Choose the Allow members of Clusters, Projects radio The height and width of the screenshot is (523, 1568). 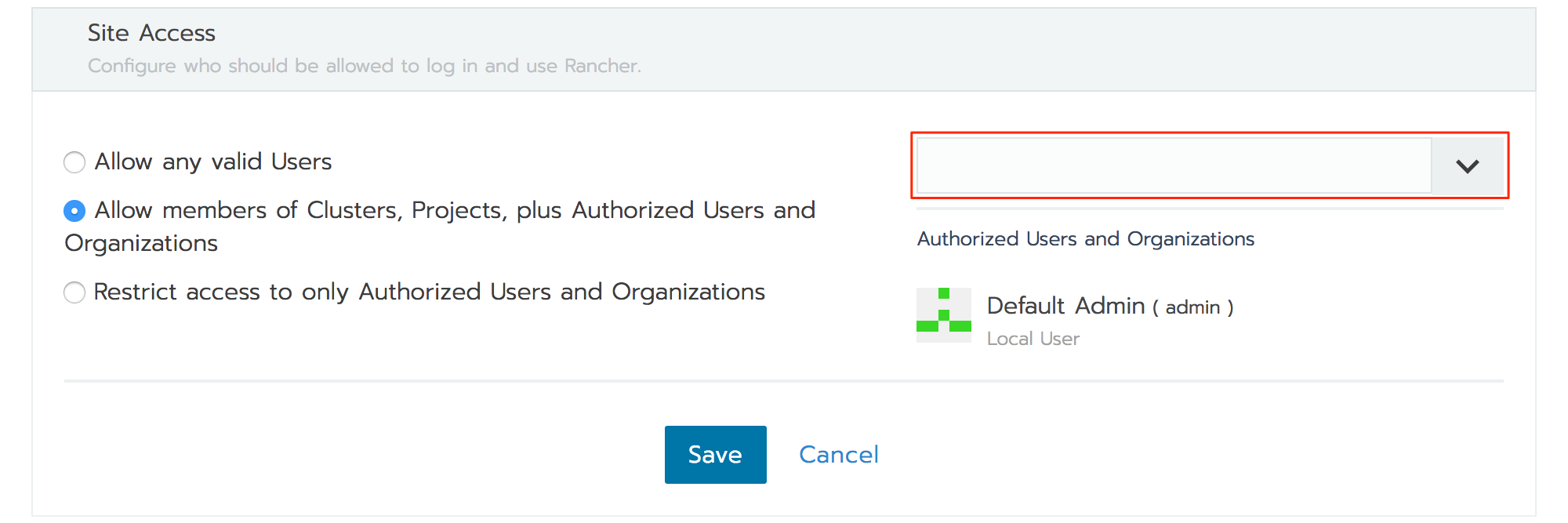click(x=74, y=211)
